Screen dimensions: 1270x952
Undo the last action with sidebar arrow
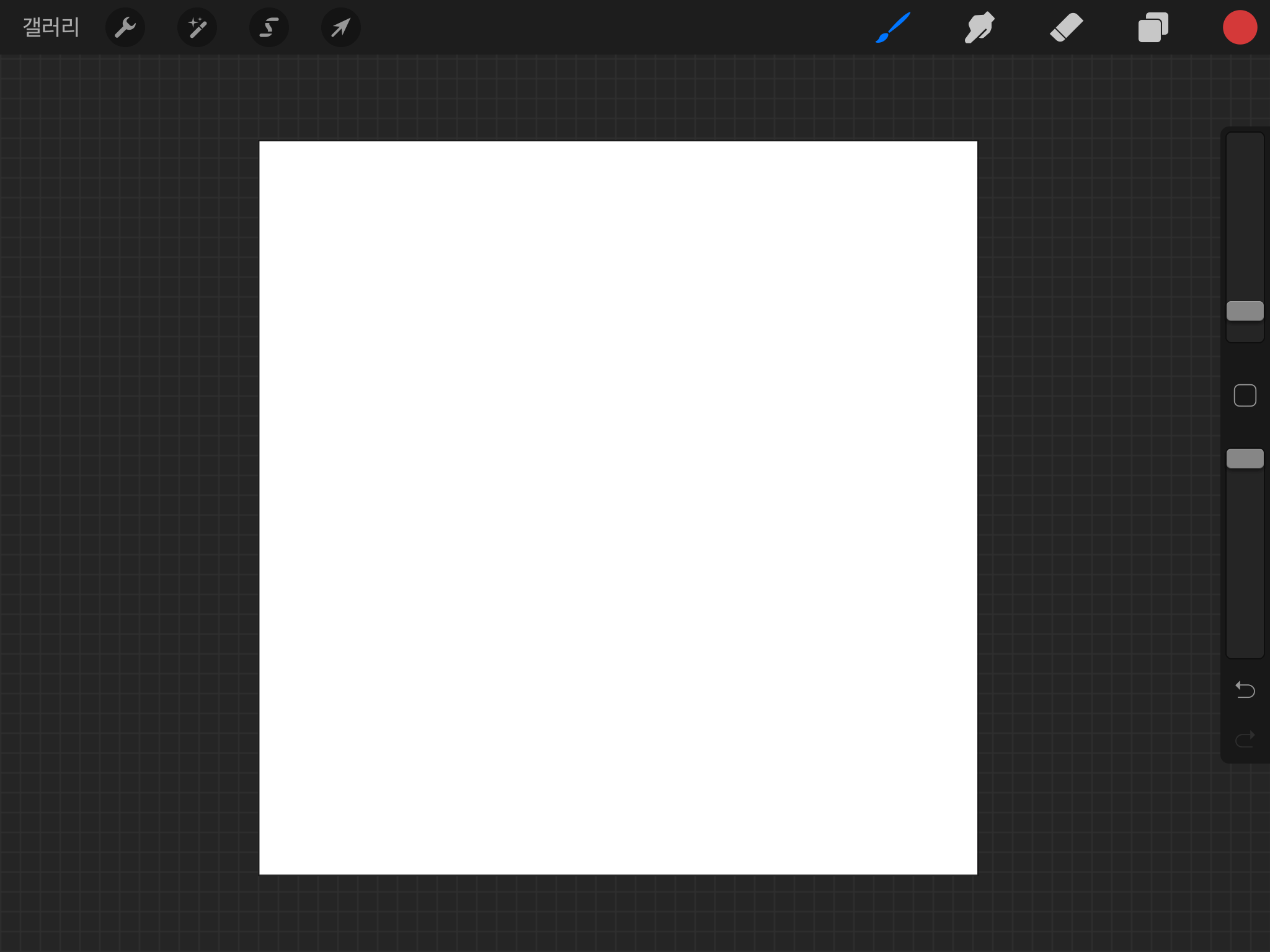click(1245, 689)
